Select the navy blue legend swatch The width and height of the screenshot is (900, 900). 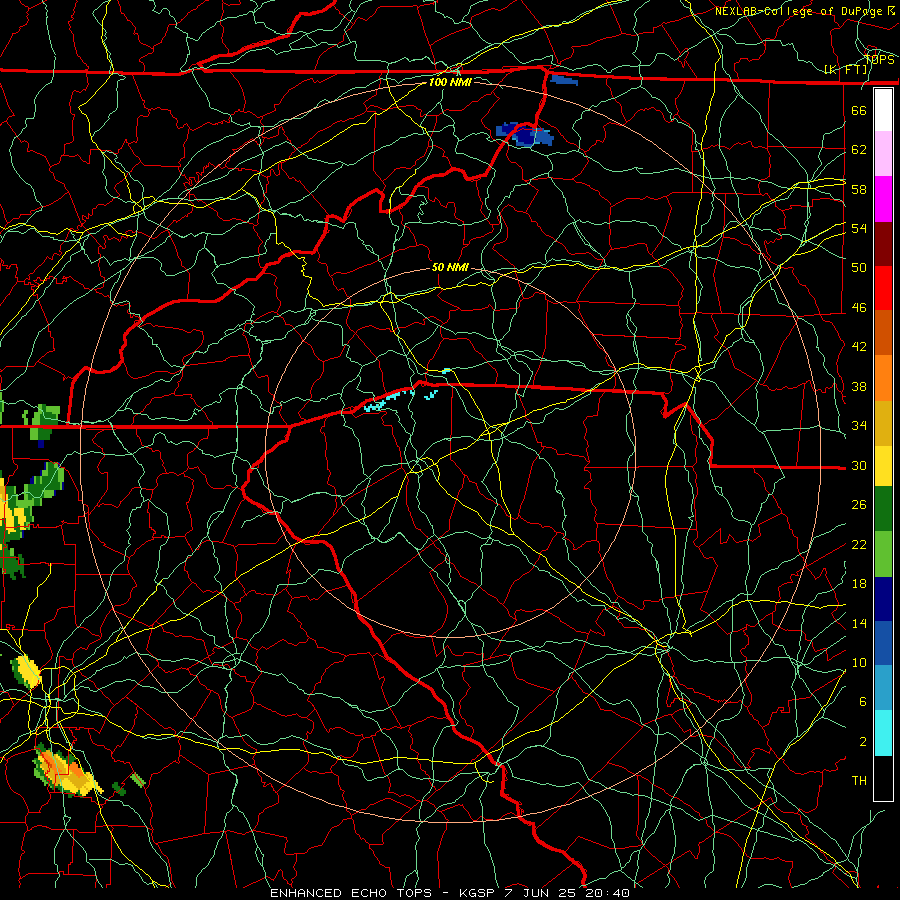(x=883, y=599)
